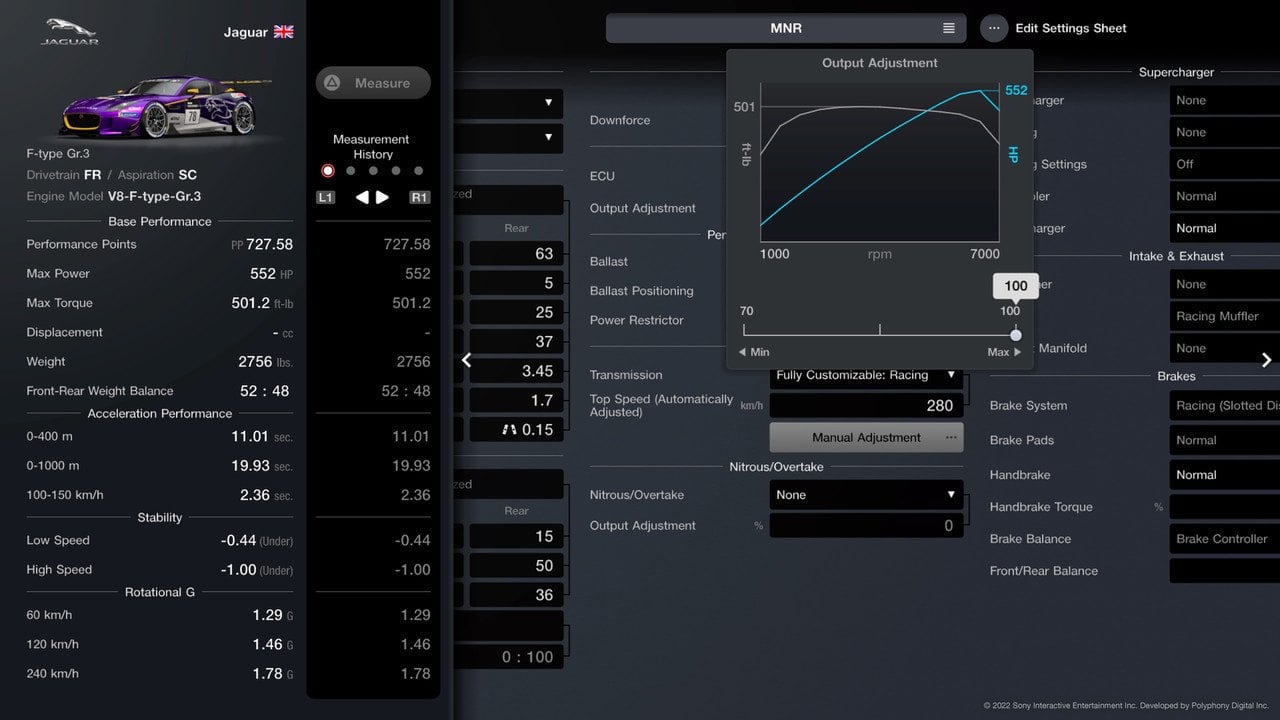Click the Max Torque value 501.2
Viewport: 1280px width, 720px height.
250,303
